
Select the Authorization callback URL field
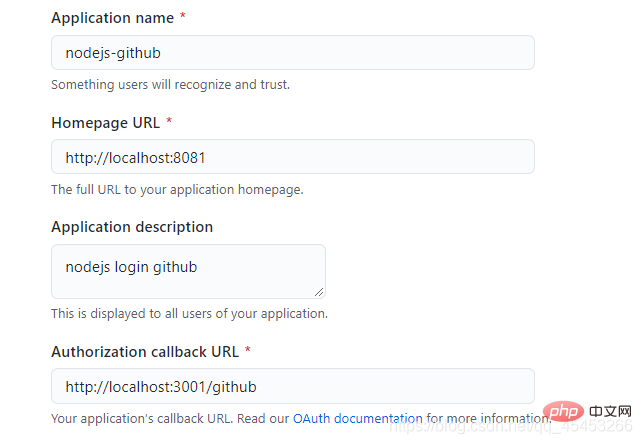(x=292, y=386)
